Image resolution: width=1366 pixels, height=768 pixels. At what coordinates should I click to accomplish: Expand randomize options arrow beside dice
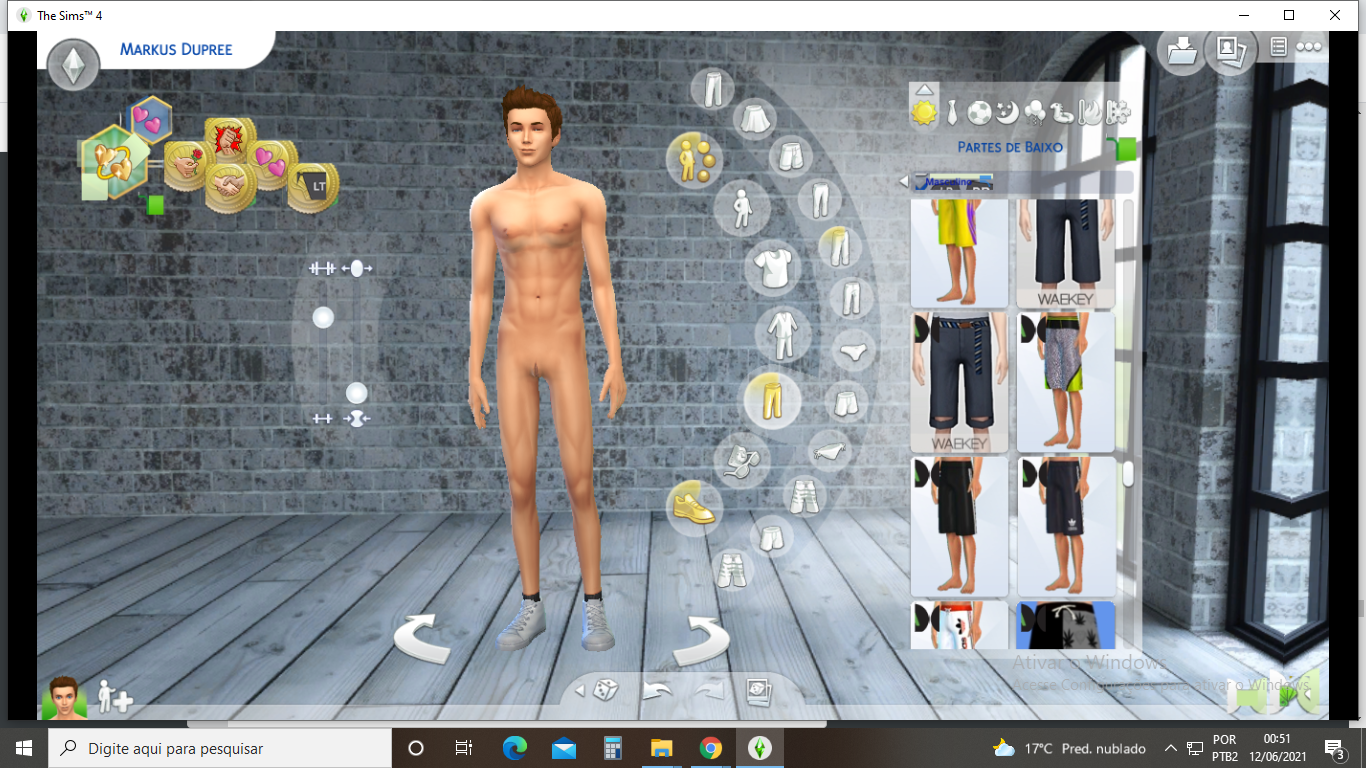coord(579,691)
